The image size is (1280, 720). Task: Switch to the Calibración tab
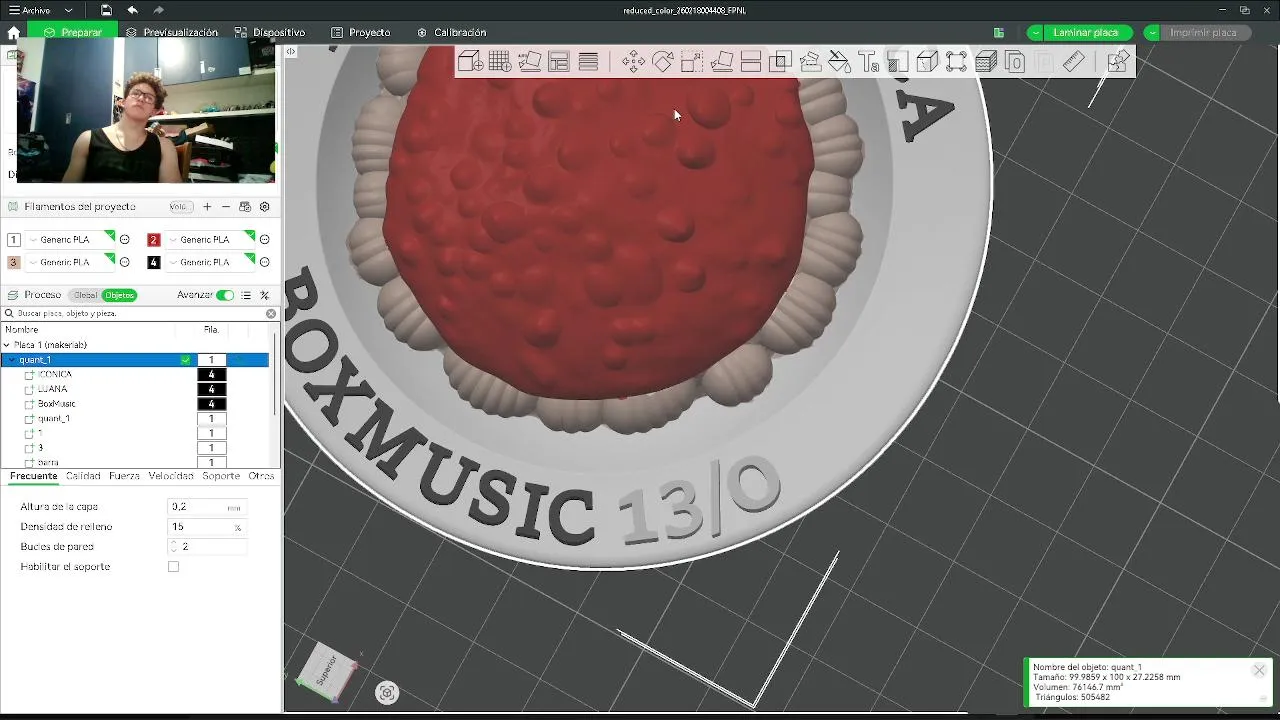tap(451, 32)
